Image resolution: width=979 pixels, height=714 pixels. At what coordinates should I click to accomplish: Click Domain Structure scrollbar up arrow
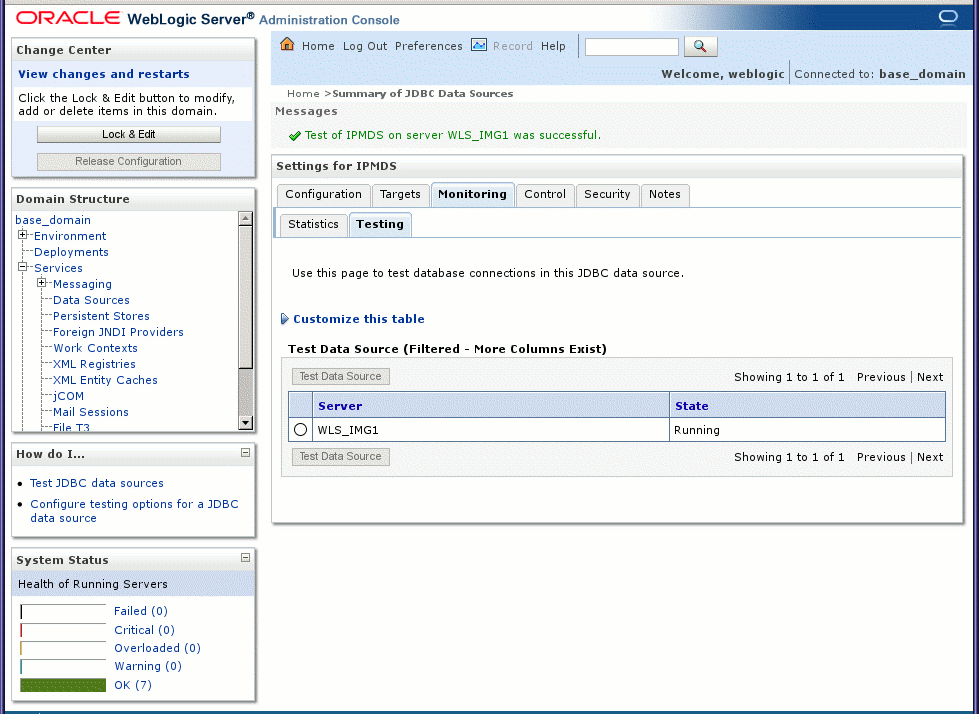pos(245,218)
